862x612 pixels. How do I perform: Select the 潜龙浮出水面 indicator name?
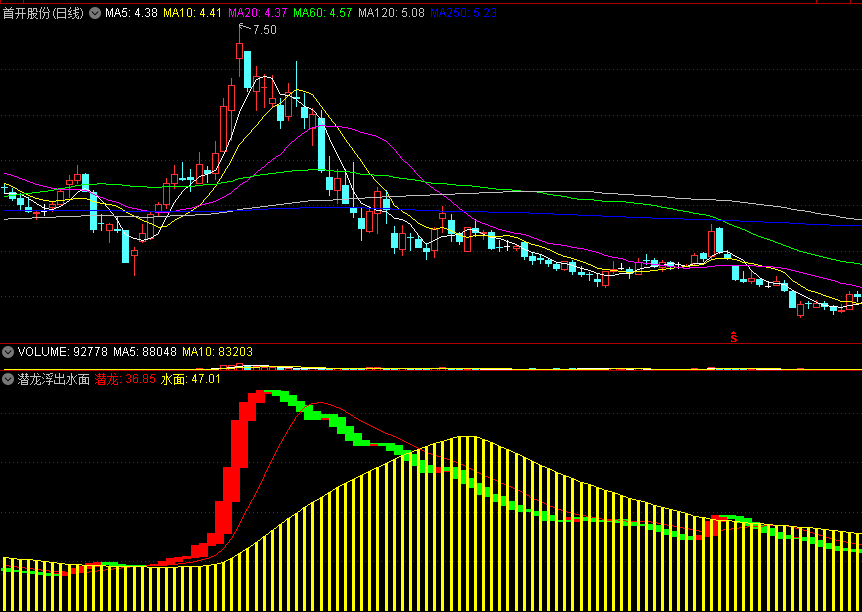pyautogui.click(x=53, y=379)
